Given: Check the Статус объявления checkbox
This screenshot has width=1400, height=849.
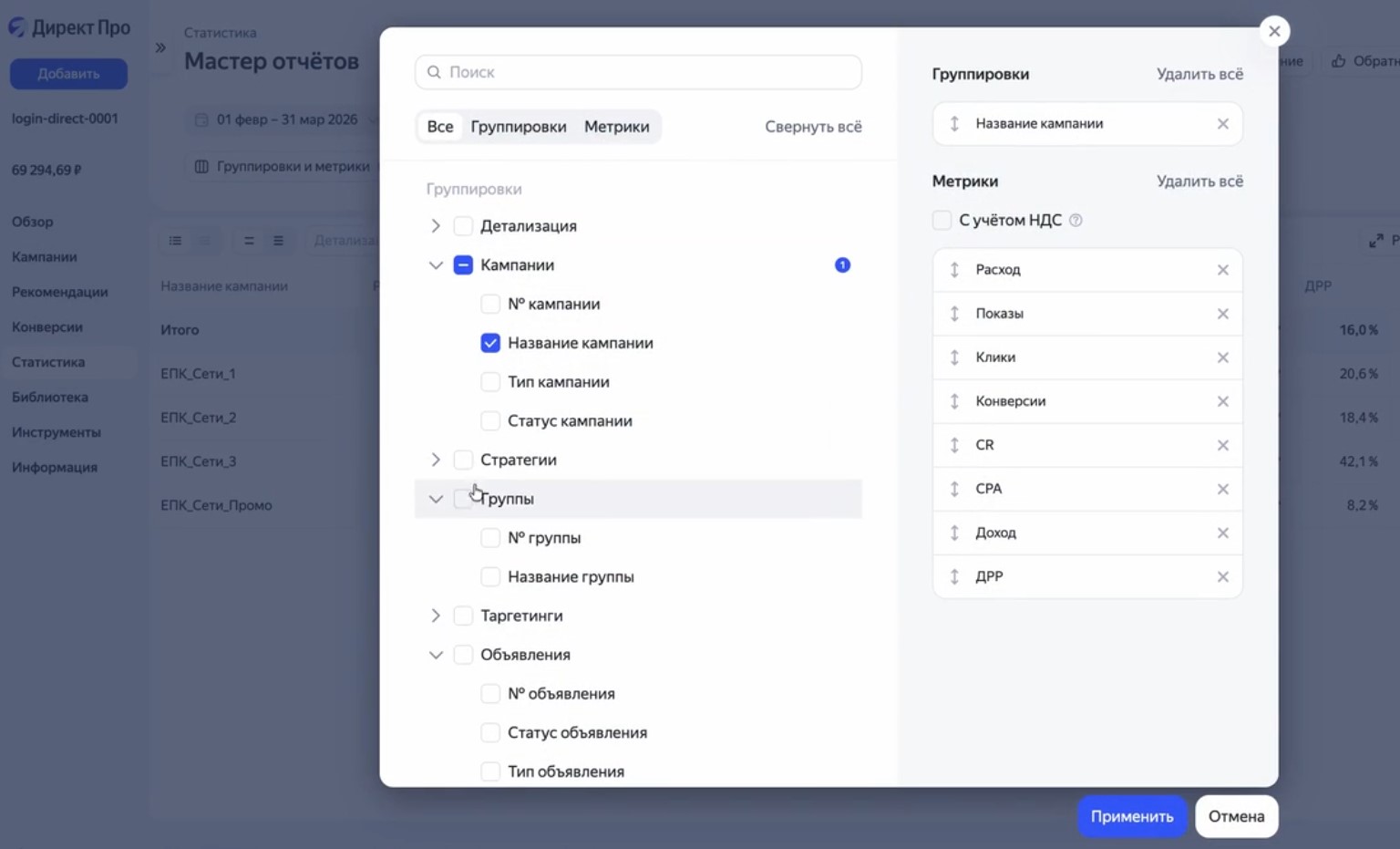Looking at the screenshot, I should [x=490, y=733].
